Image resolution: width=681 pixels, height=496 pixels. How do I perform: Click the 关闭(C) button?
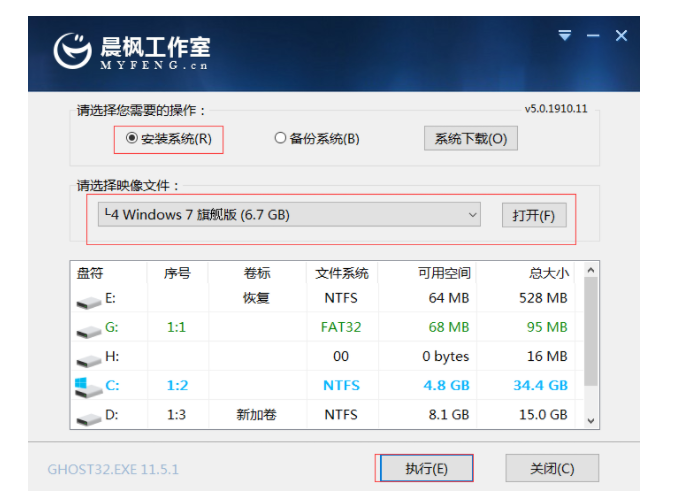coord(552,468)
